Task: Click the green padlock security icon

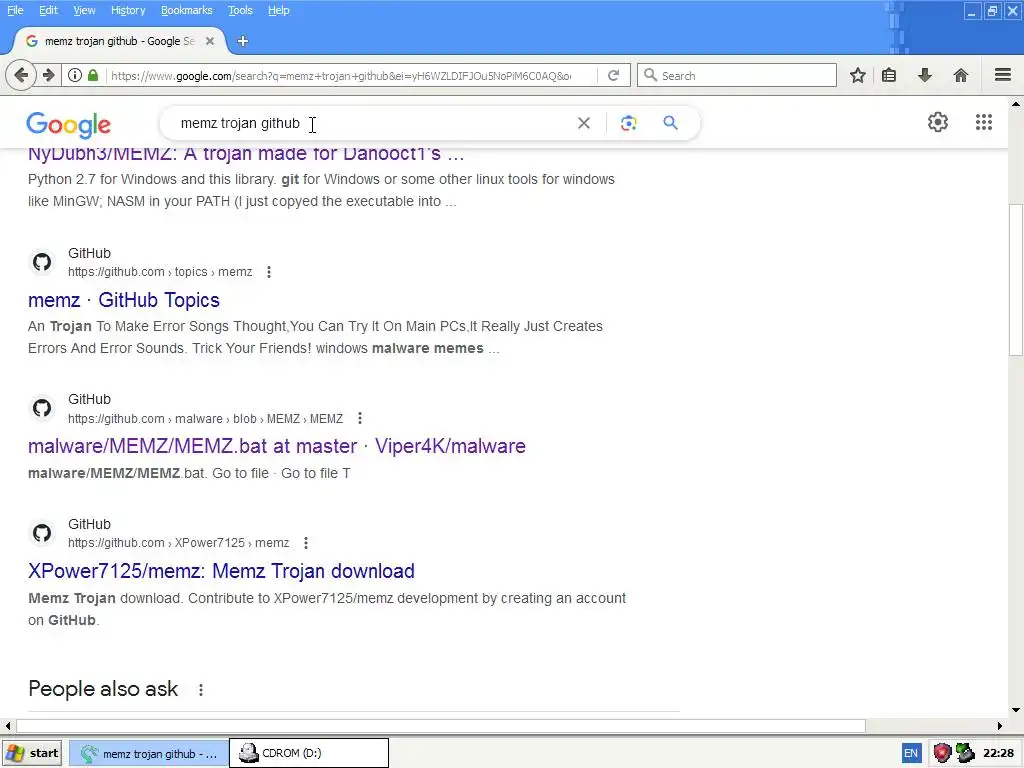Action: 93,75
